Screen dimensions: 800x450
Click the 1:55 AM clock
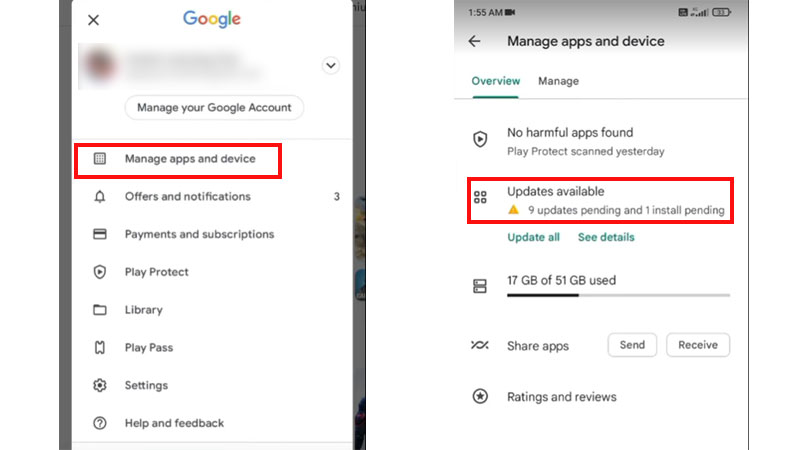tap(485, 12)
